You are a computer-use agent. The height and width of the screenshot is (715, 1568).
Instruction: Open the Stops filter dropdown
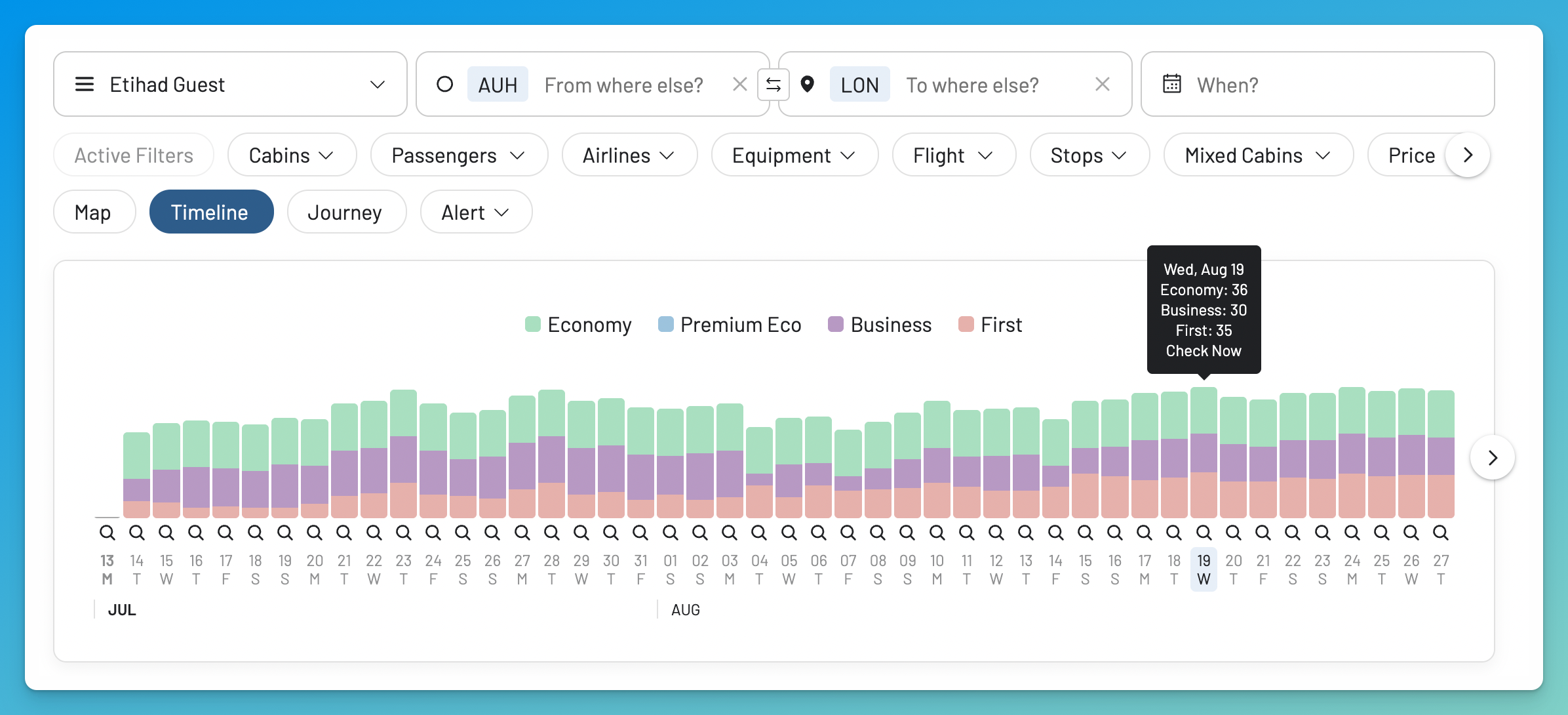click(x=1089, y=155)
